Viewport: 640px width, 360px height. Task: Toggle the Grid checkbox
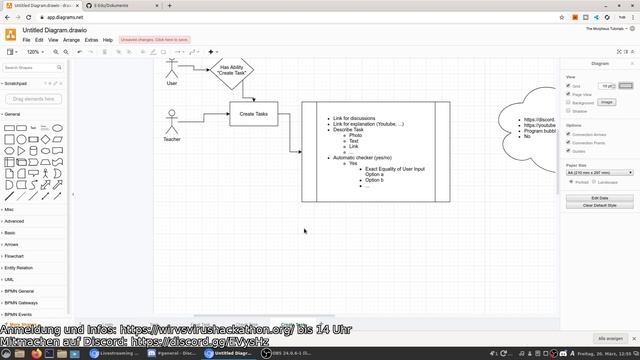point(568,86)
